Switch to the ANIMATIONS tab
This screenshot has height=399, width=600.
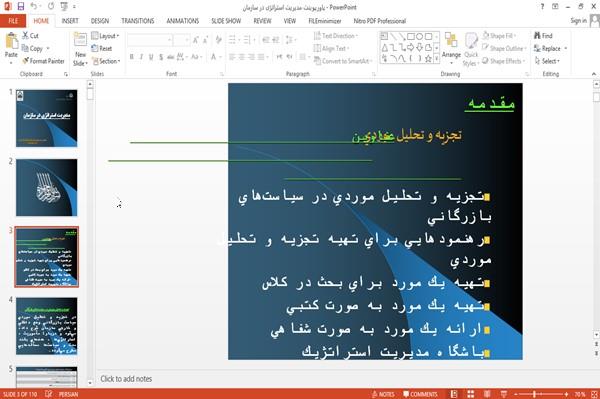[183, 21]
